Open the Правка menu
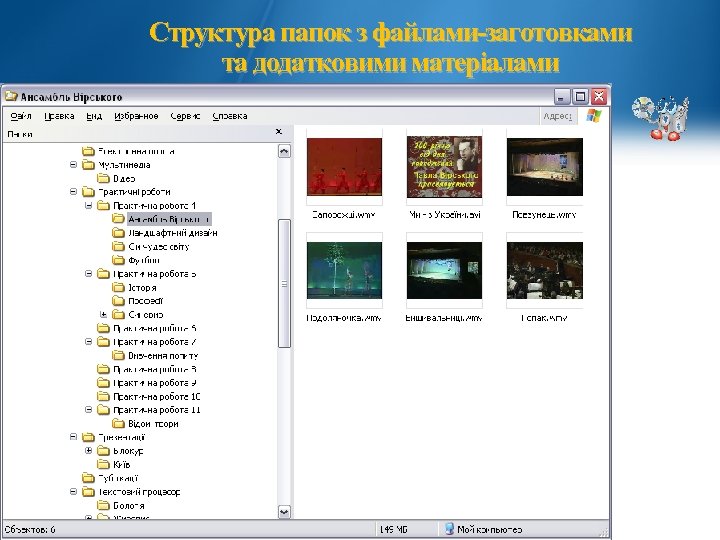Screen dimensions: 720x540 pyautogui.click(x=59, y=116)
